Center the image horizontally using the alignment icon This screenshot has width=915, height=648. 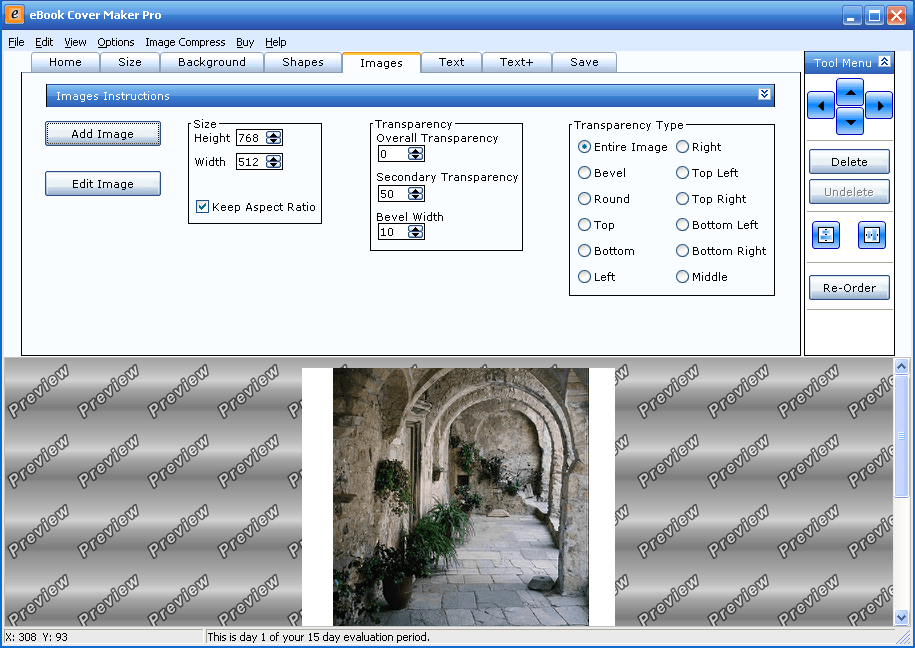coord(871,235)
